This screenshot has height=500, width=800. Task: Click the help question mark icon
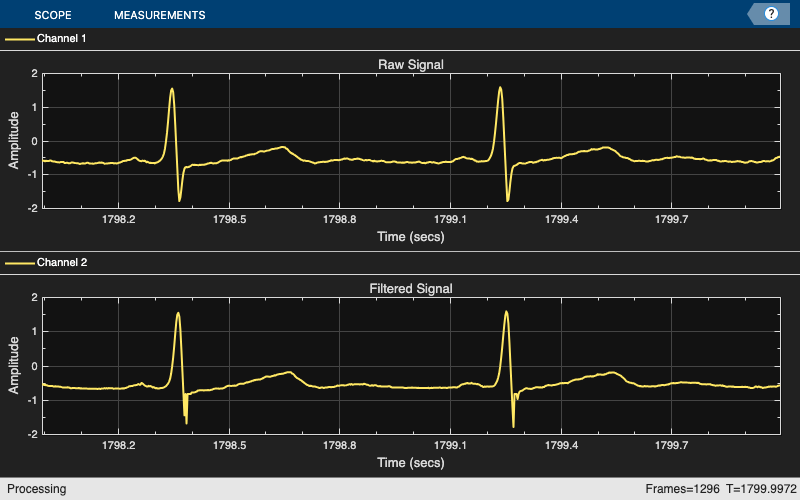tap(771, 14)
